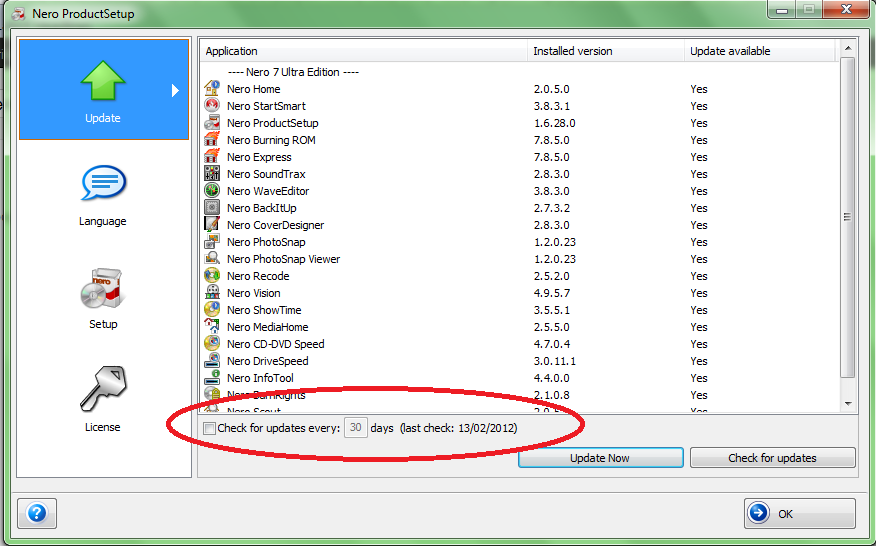The width and height of the screenshot is (876, 546).
Task: Click the Nero PhotoSnap Viewer icon
Action: (x=212, y=258)
